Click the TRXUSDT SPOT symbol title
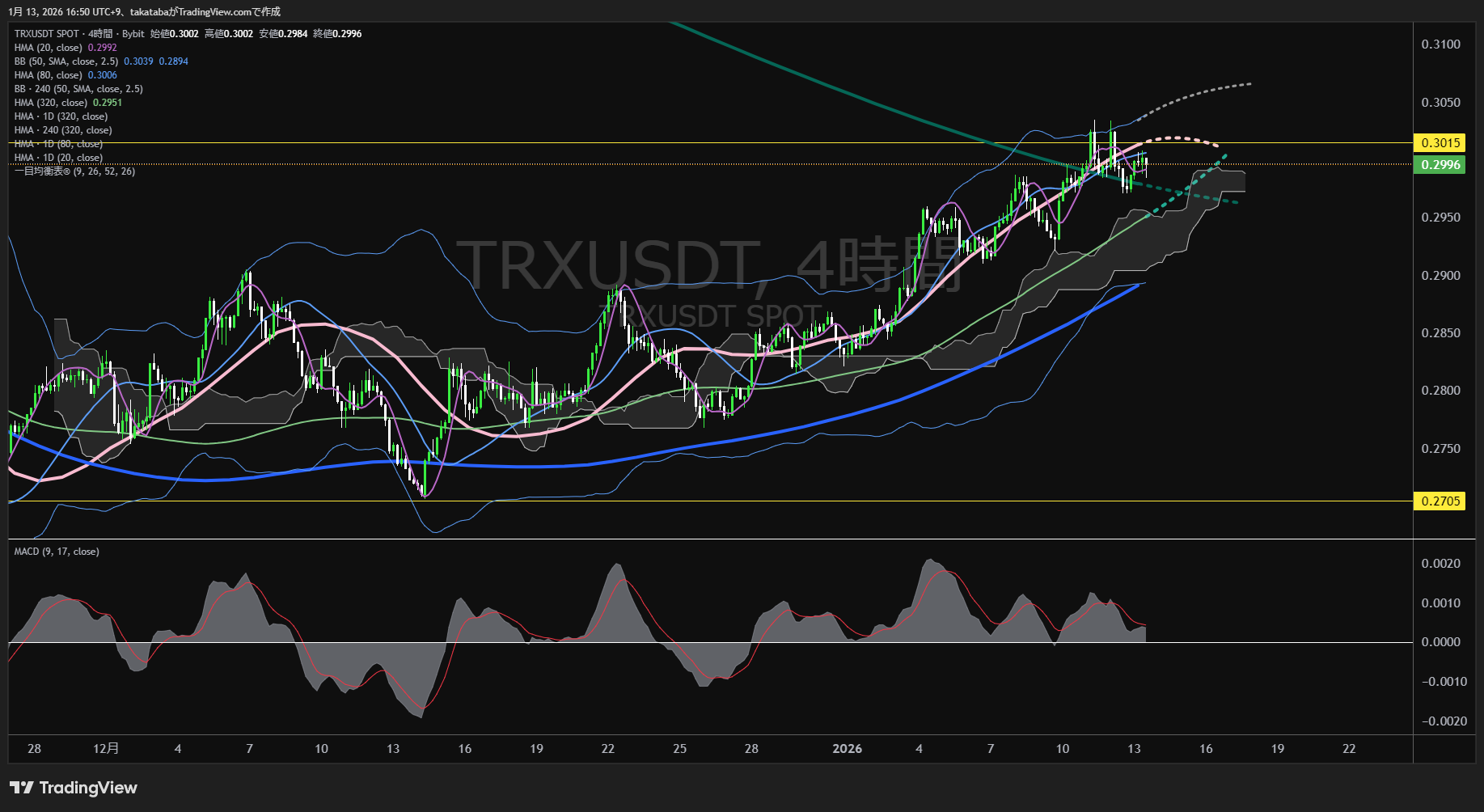 tap(46, 34)
